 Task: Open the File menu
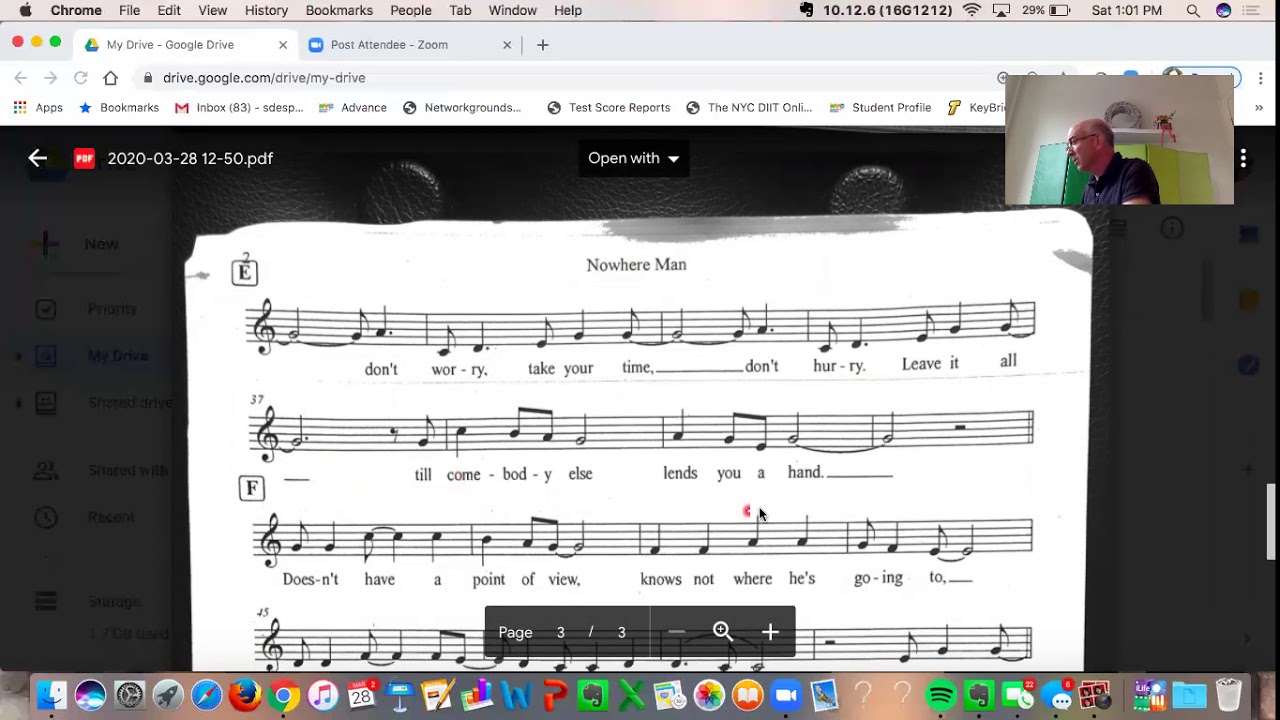click(x=129, y=10)
